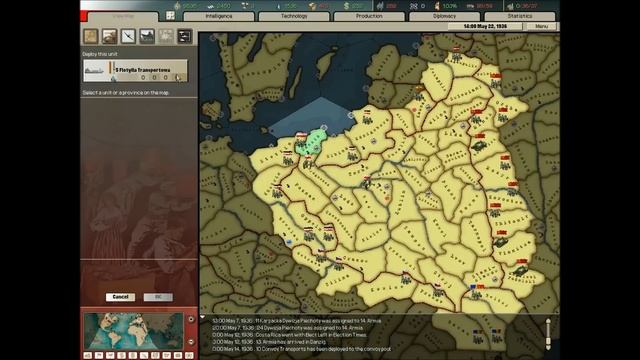640x360 pixels.
Task: Open the Technology tab
Action: (294, 16)
